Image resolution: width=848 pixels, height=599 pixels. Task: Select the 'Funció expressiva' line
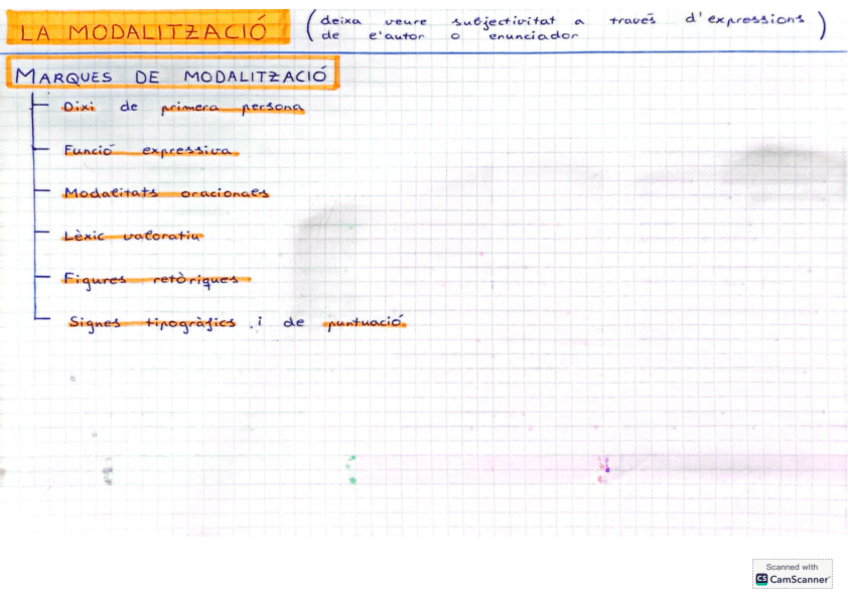pos(150,150)
